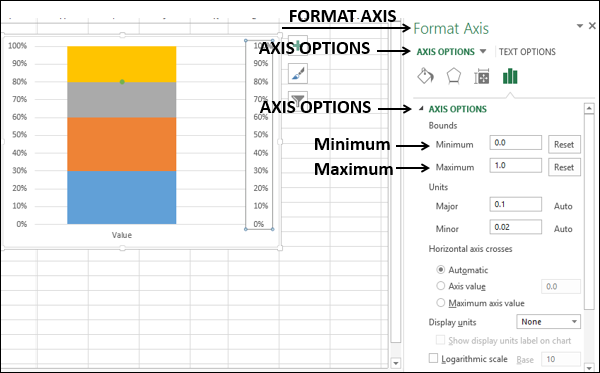
Task: Click the 0% label on primary axis
Action: [x=22, y=224]
